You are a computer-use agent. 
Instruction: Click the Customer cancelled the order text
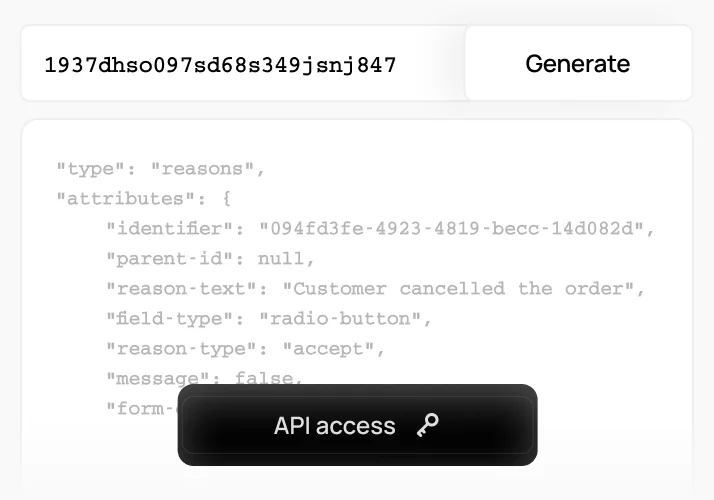point(457,288)
